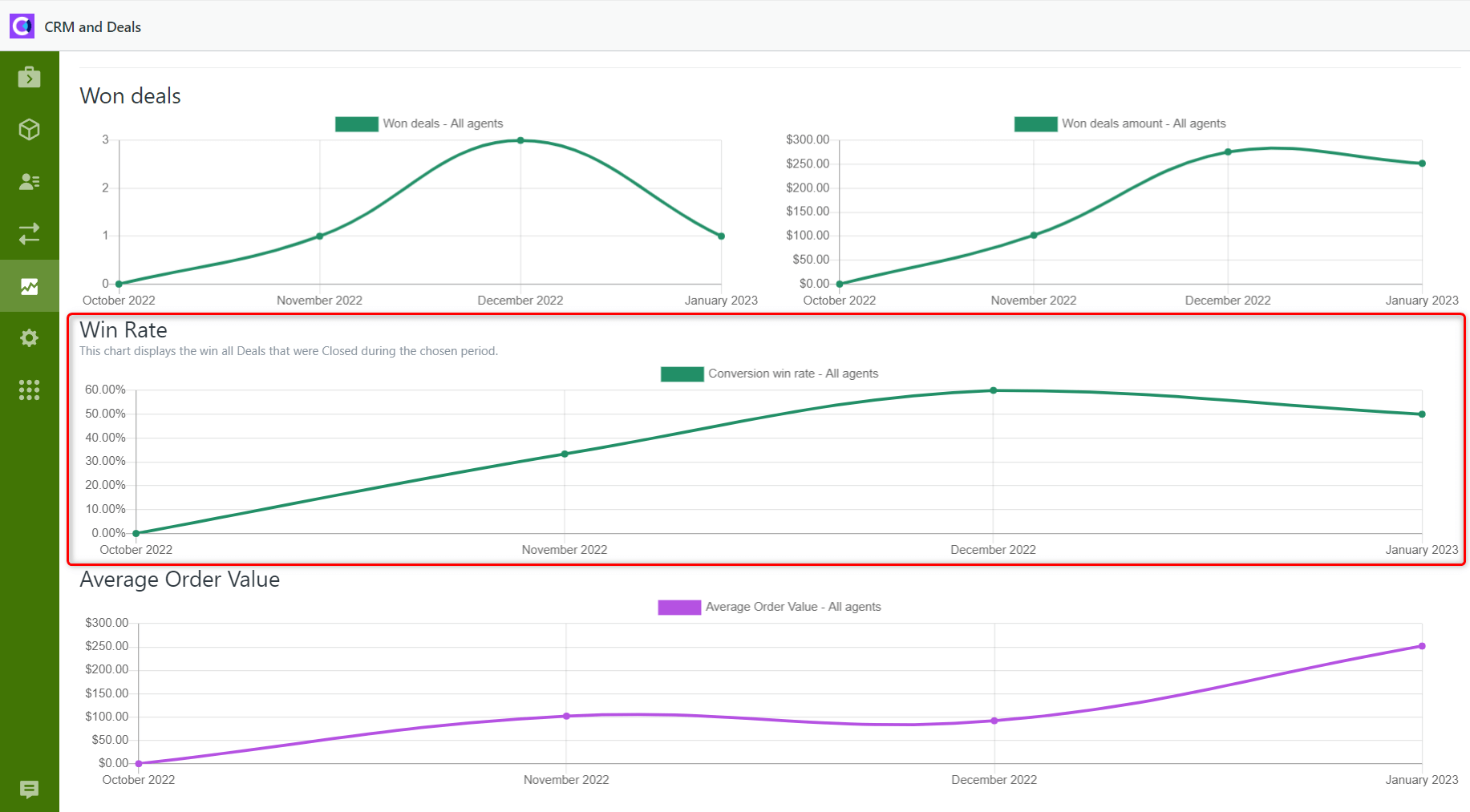Open the analytics chart sidebar icon
Screen dimensions: 1470x812
click(30, 286)
